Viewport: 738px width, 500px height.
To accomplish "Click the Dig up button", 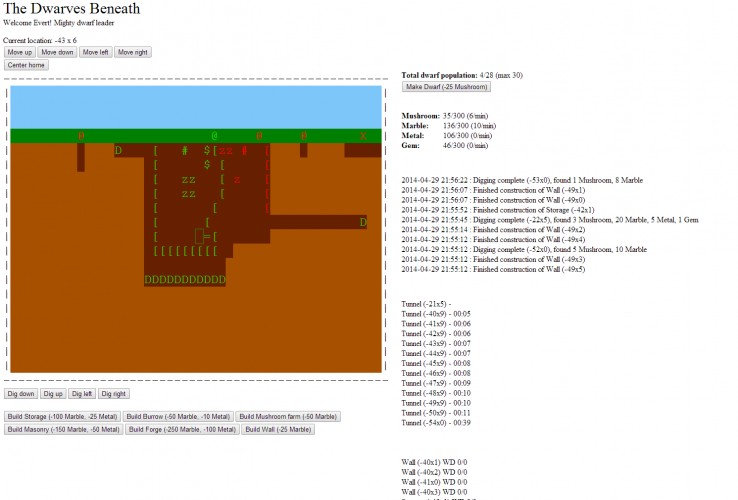I will pos(53,394).
